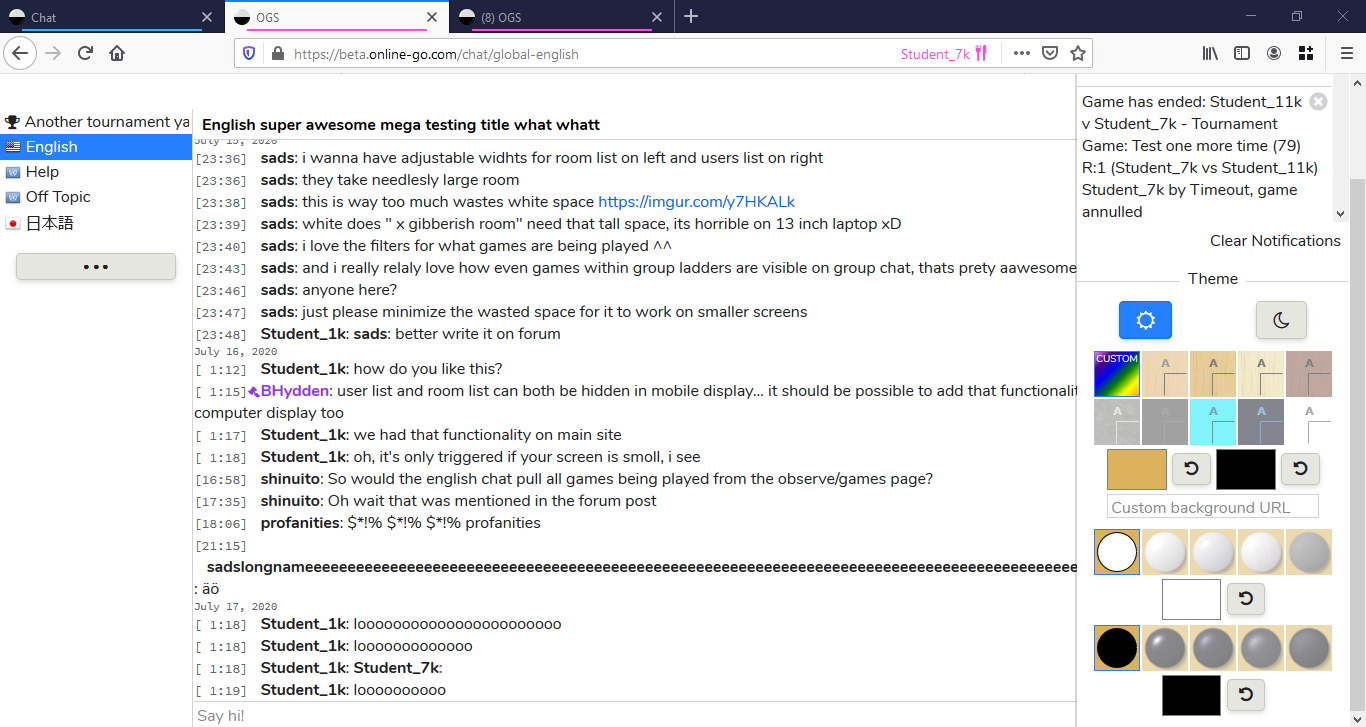1366x727 pixels.
Task: Click the Custom background URL field
Action: pos(1212,507)
